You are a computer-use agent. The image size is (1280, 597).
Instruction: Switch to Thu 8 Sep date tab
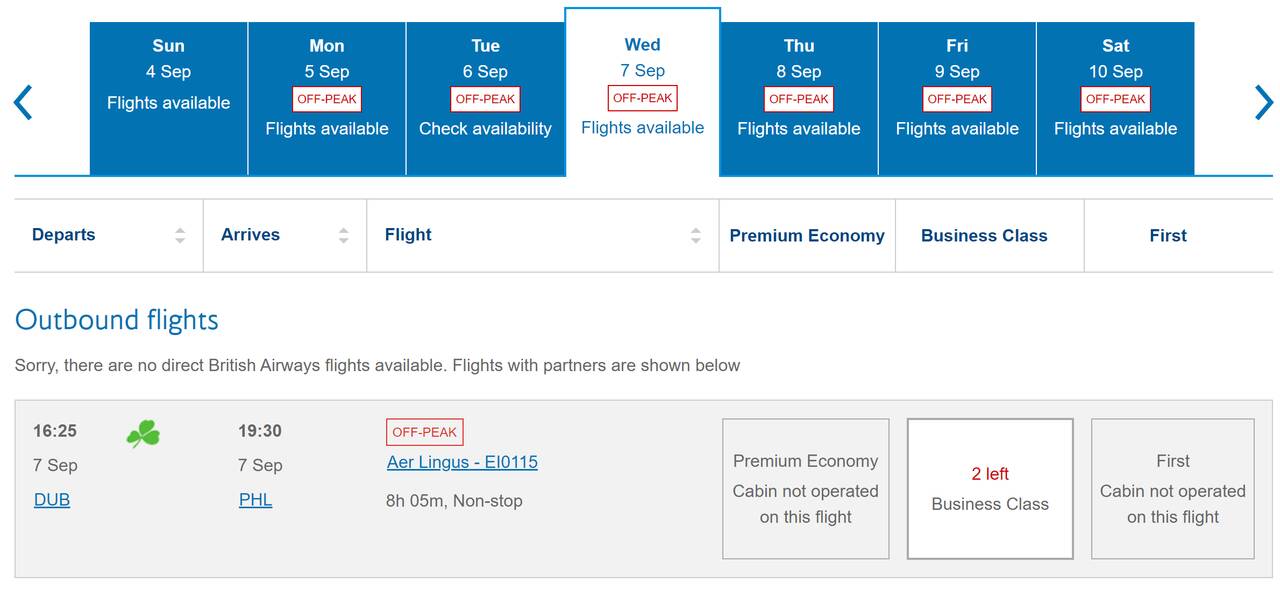tap(799, 99)
